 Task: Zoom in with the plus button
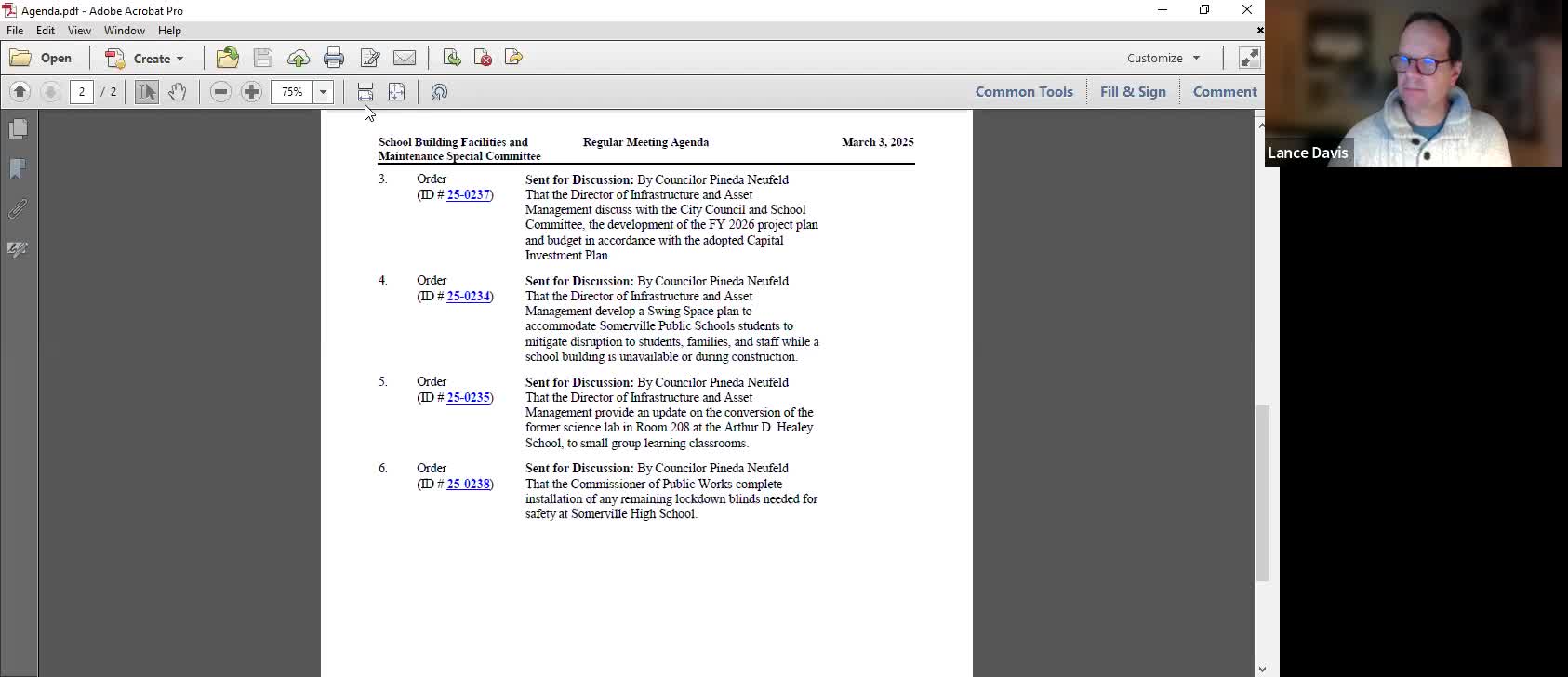(x=251, y=91)
